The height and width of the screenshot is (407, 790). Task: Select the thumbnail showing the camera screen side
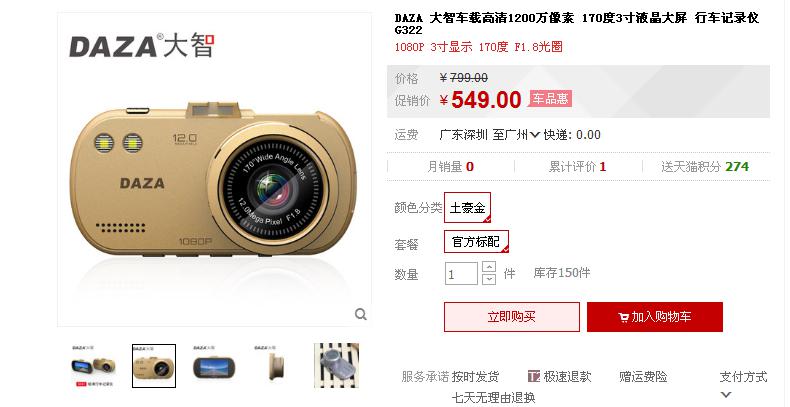tap(214, 366)
